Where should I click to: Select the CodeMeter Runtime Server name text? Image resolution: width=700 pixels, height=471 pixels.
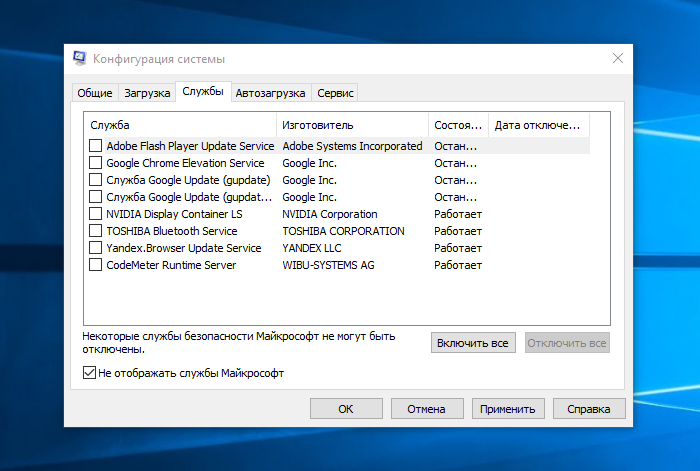coord(171,265)
